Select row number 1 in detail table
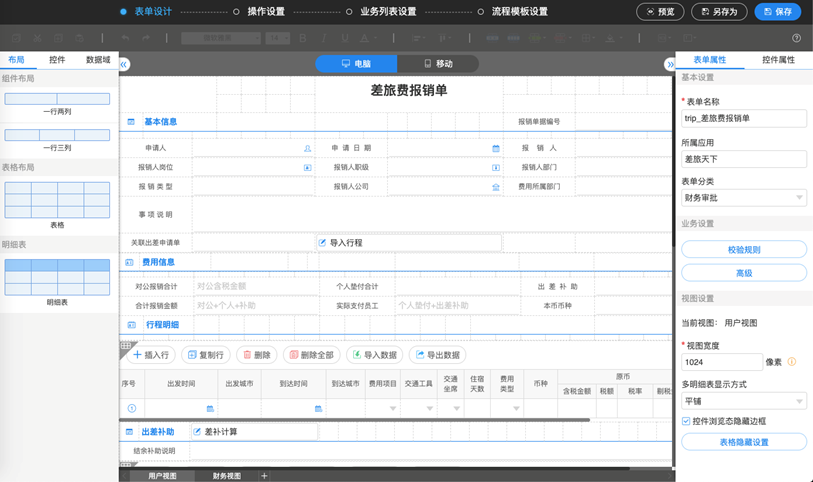The width and height of the screenshot is (813, 482). pos(132,408)
